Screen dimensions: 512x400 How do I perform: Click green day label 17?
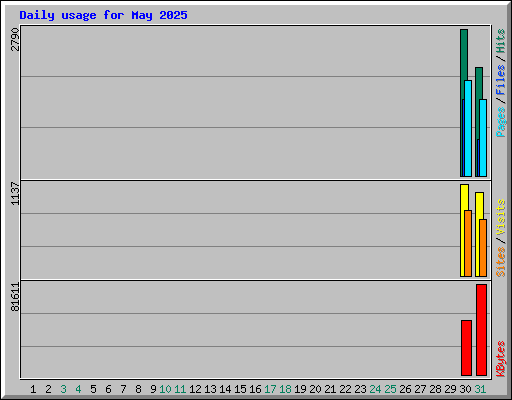point(270,389)
